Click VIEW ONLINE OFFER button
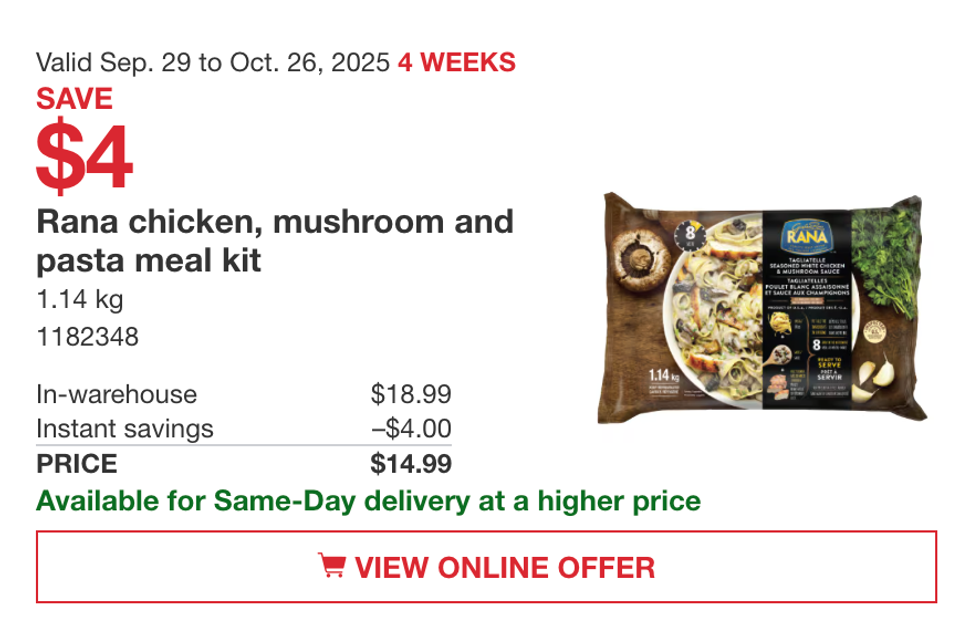 pyautogui.click(x=490, y=568)
